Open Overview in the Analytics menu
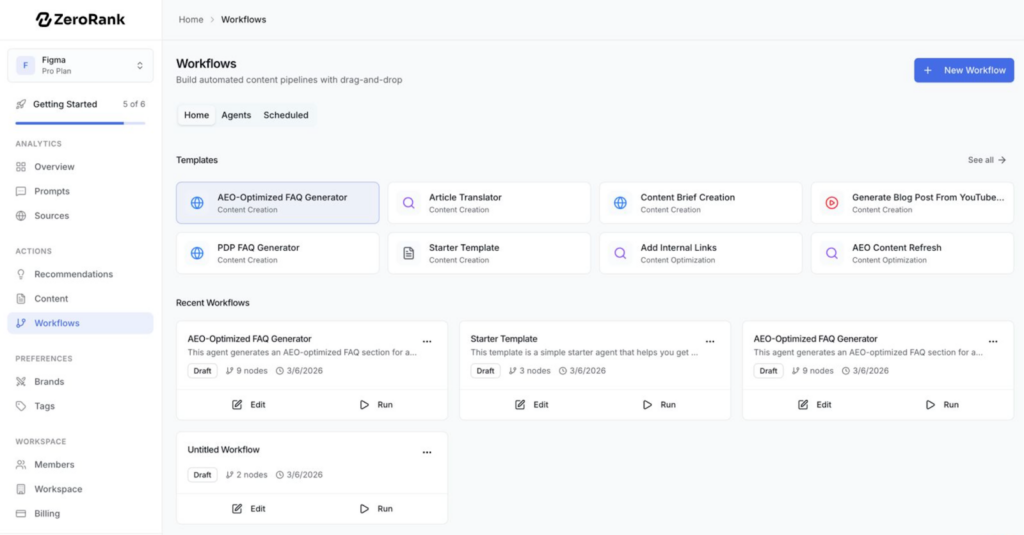This screenshot has height=535, width=1024. [54, 167]
